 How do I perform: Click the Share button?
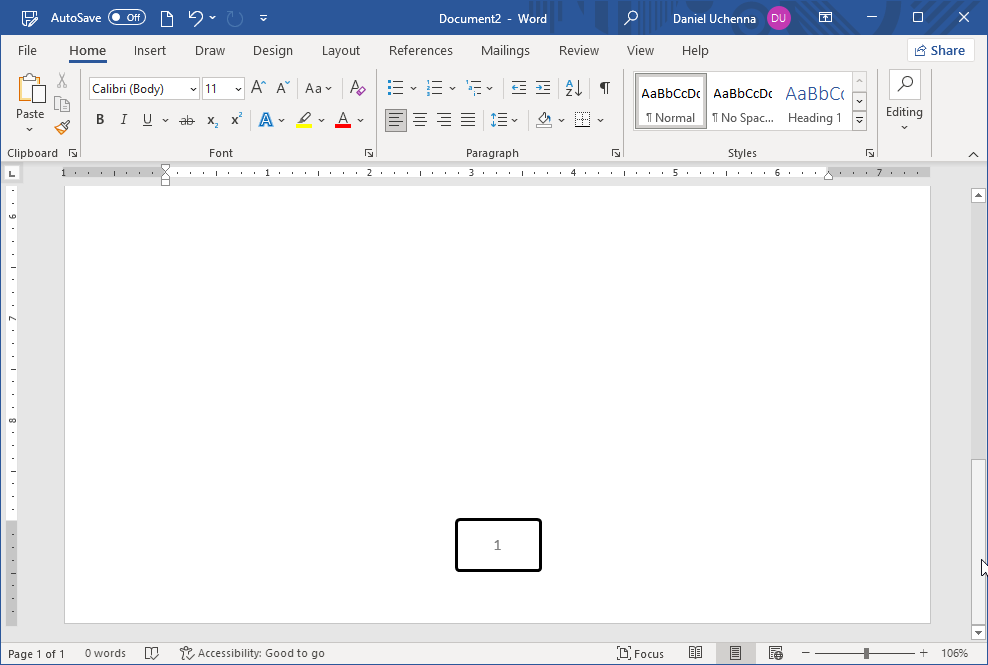[940, 50]
